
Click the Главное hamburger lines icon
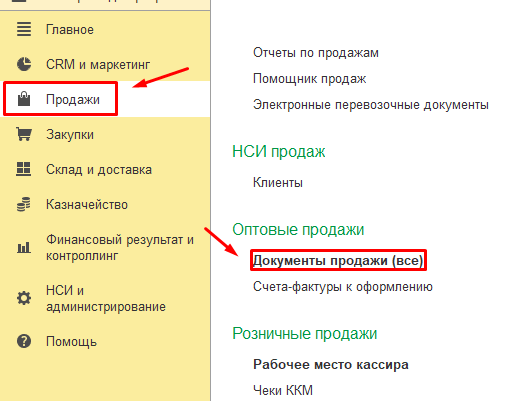click(24, 29)
